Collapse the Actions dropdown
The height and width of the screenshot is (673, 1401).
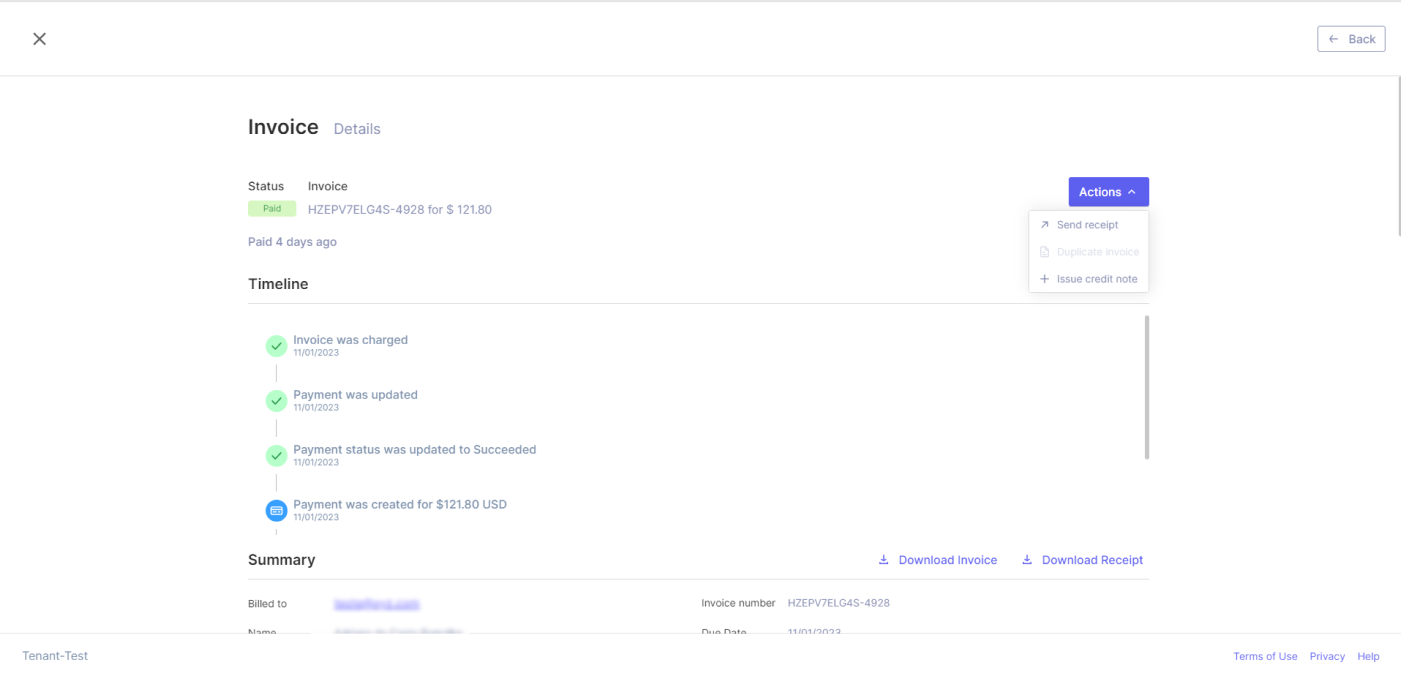click(x=1108, y=192)
